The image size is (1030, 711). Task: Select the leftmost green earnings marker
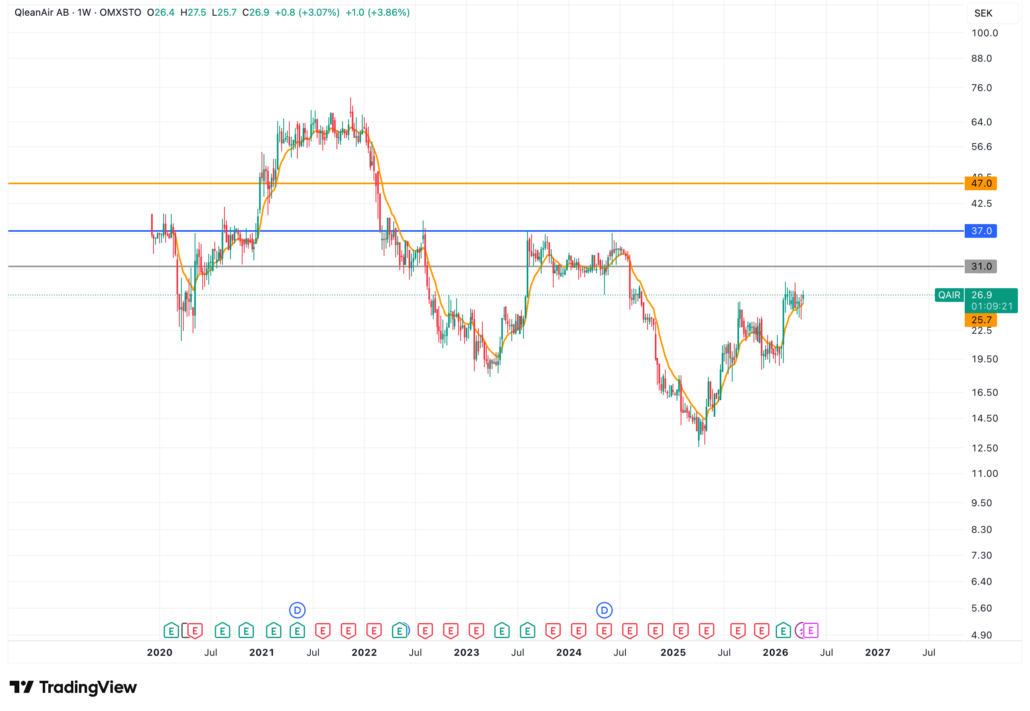pos(171,630)
